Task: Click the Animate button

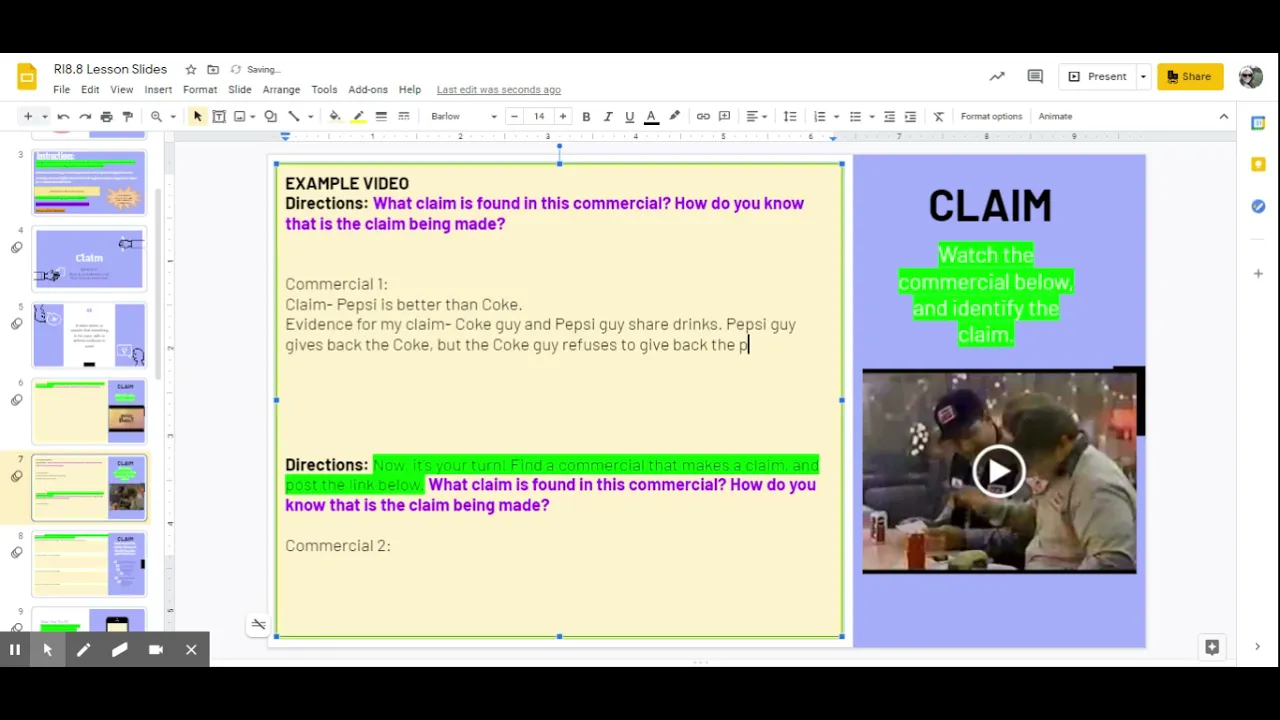Action: click(x=1055, y=117)
